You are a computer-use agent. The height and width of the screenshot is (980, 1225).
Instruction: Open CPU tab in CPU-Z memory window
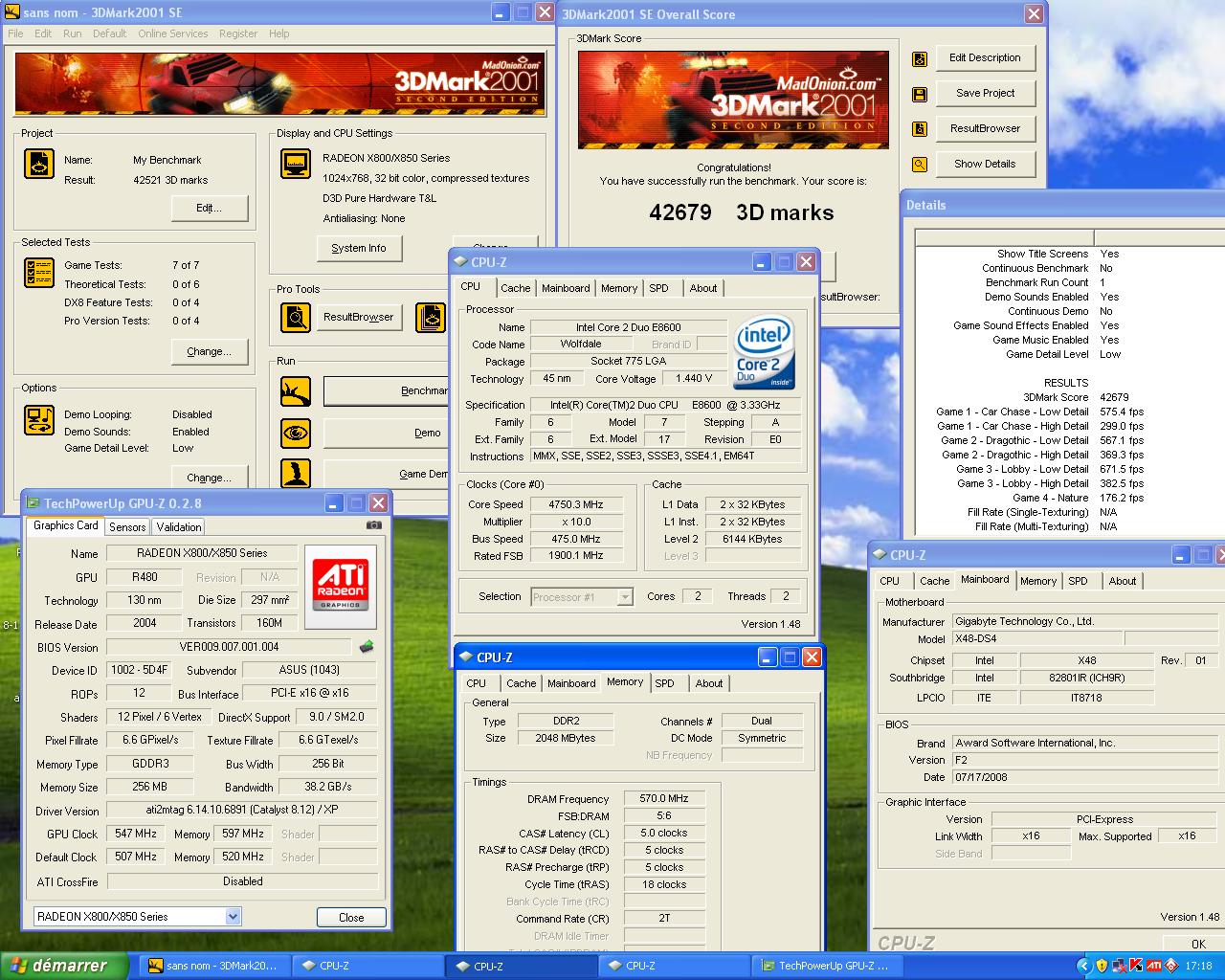pos(477,683)
